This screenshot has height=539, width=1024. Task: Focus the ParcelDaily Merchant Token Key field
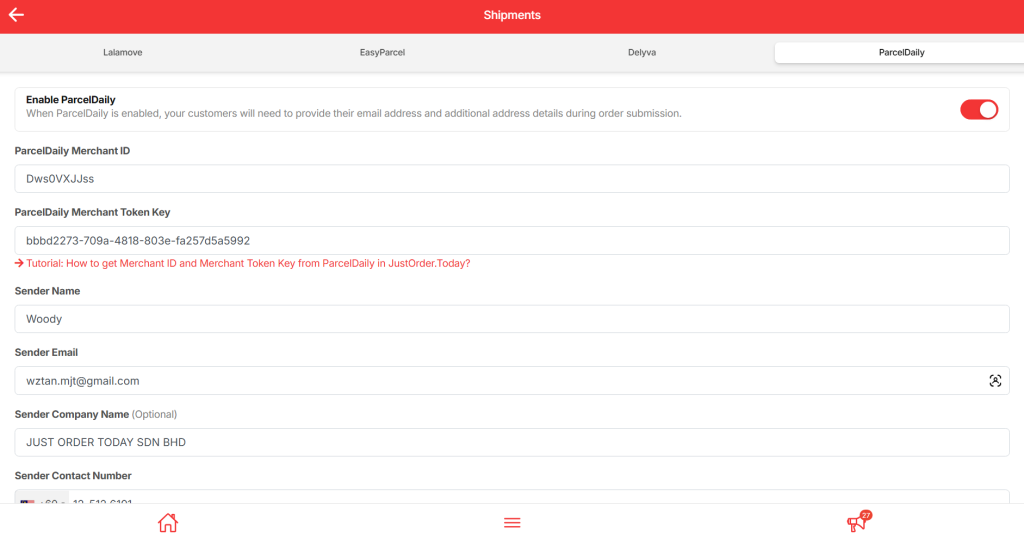pyautogui.click(x=512, y=241)
